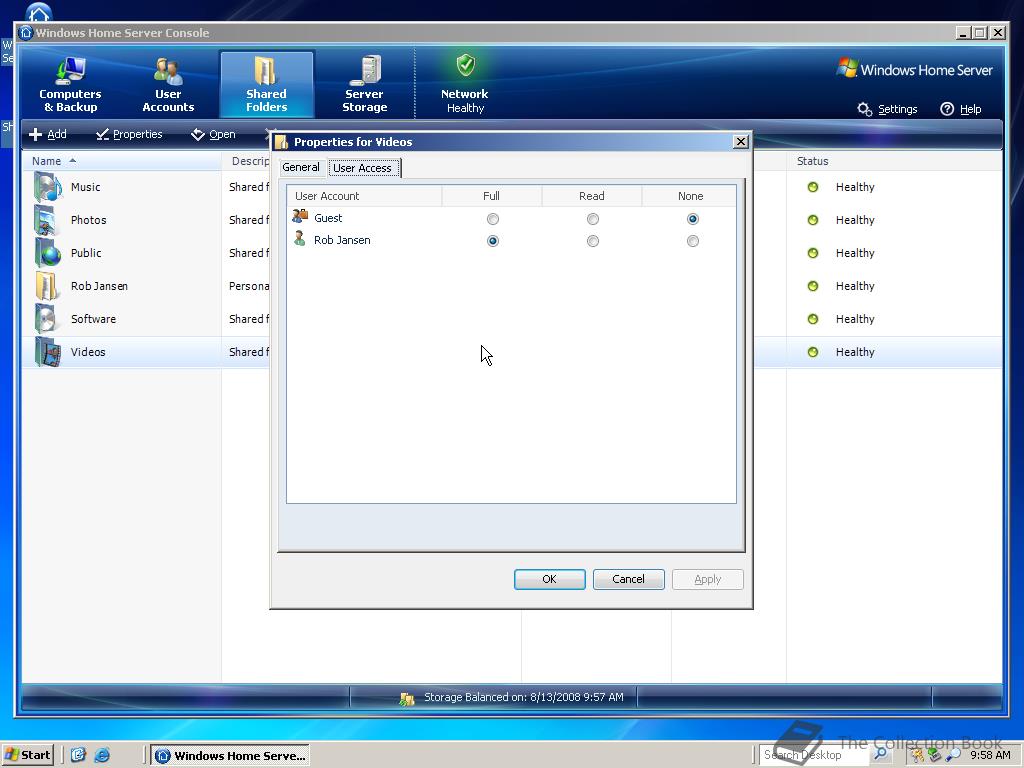The width and height of the screenshot is (1024, 768).
Task: Click the Windows Home Server title bar icon
Action: pos(26,33)
